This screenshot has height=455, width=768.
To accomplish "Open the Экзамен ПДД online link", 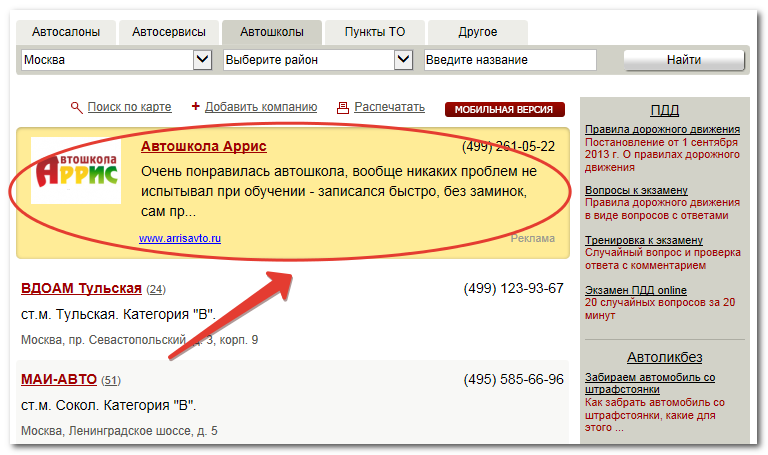I will pyautogui.click(x=636, y=290).
